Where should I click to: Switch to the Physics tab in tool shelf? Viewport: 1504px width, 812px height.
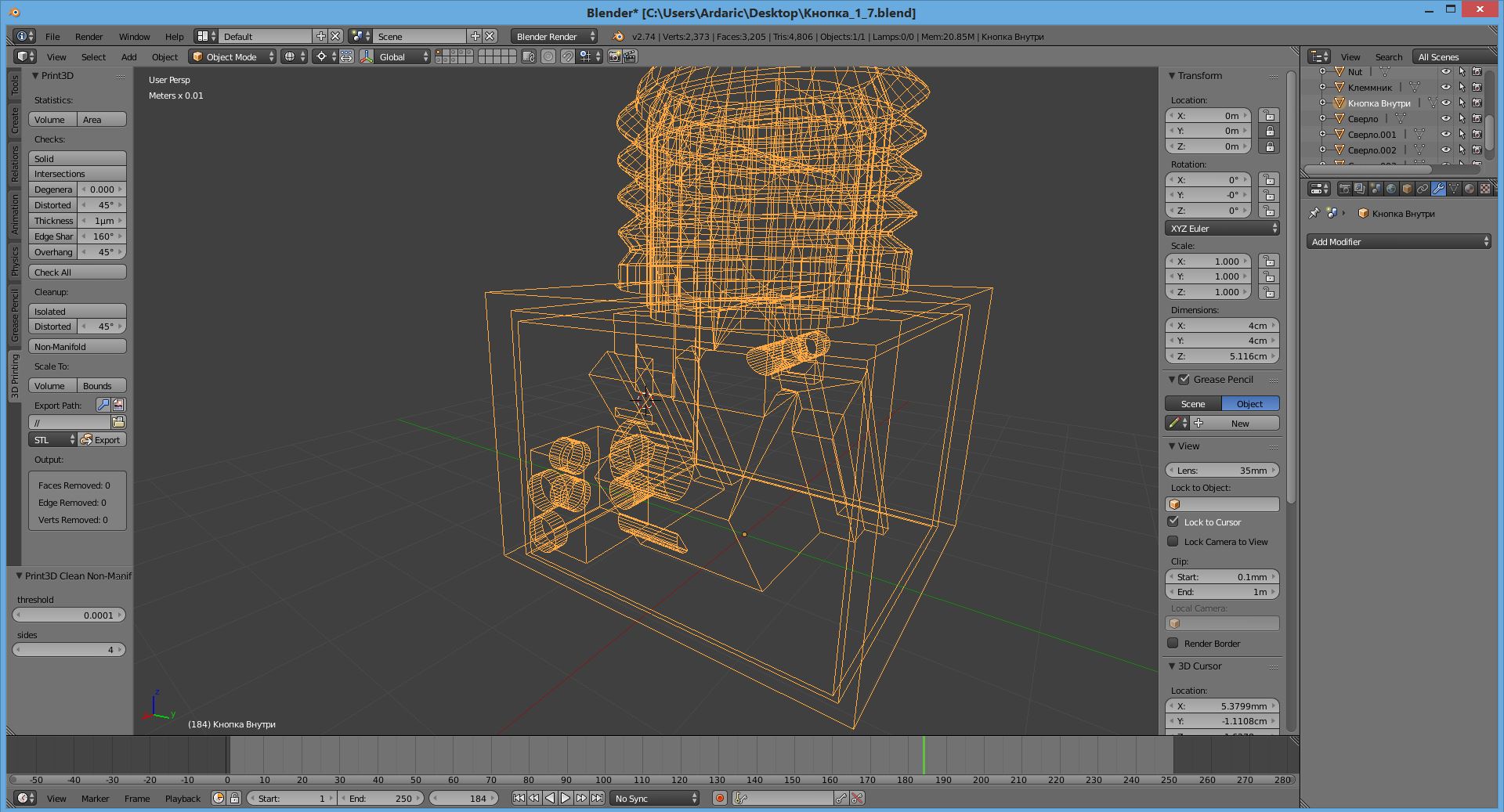[15, 260]
